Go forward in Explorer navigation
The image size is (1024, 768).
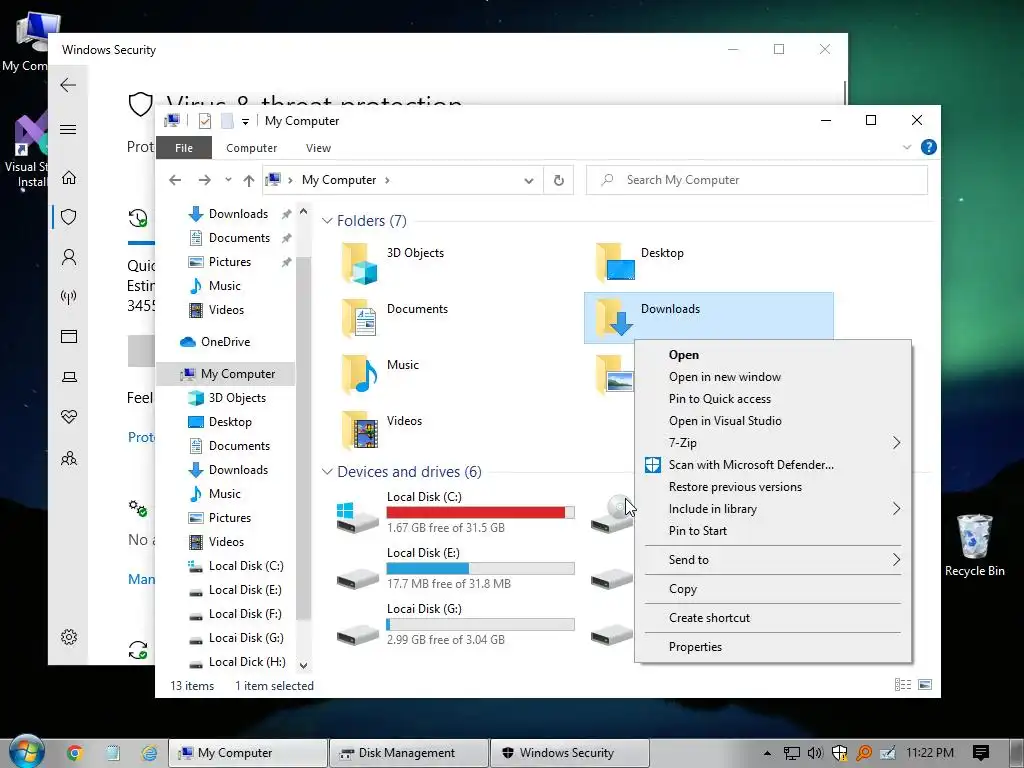click(204, 180)
